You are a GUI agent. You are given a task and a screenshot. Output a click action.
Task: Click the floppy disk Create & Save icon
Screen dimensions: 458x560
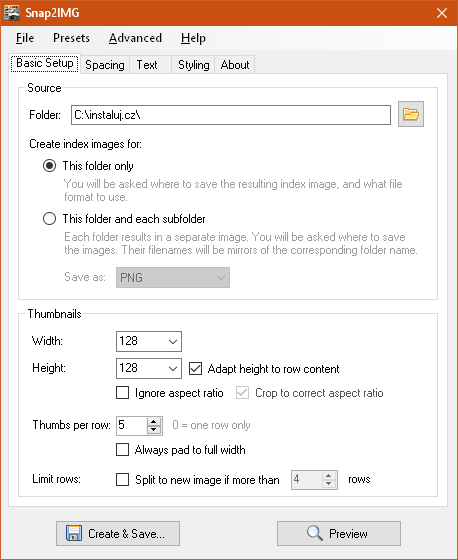74,533
